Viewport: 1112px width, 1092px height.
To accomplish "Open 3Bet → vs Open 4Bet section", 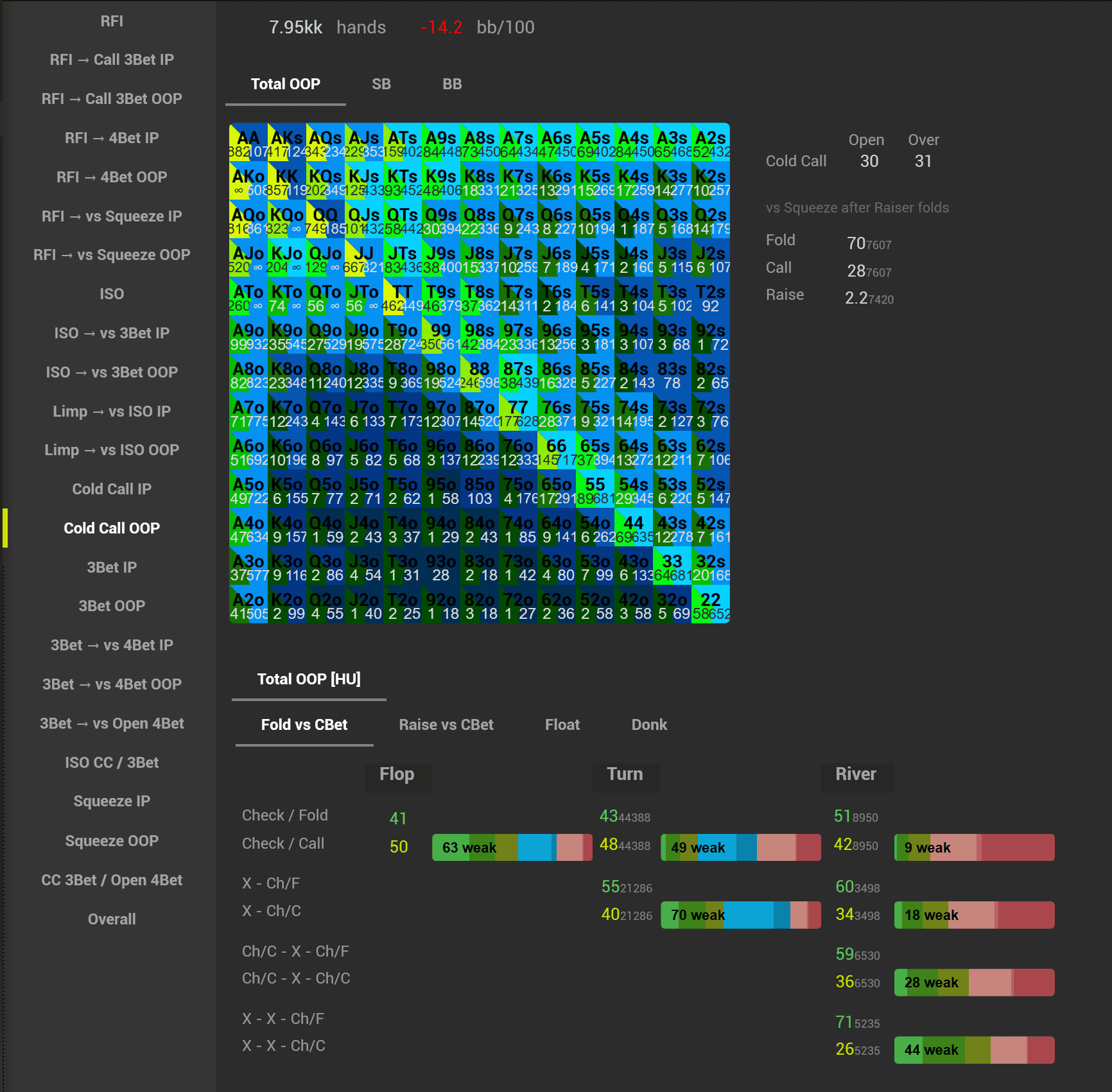I will point(112,724).
